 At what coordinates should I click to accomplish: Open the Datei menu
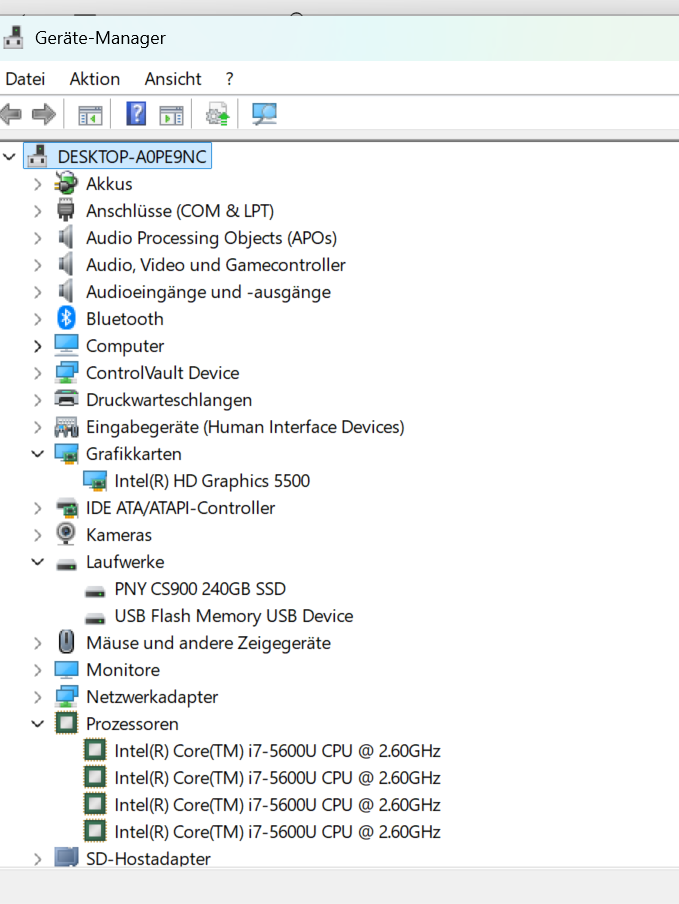[25, 78]
